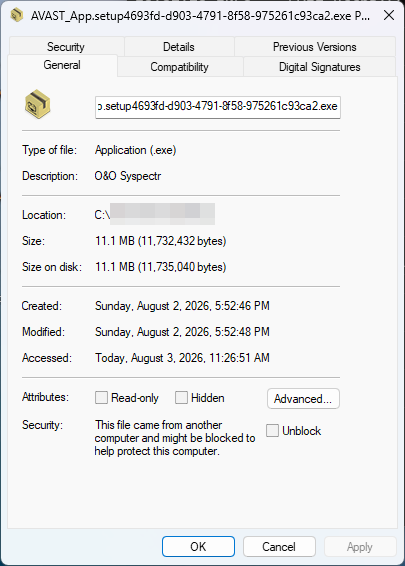The height and width of the screenshot is (566, 405).
Task: Click the 'Security:' label near the bottom
Action: [x=42, y=425]
